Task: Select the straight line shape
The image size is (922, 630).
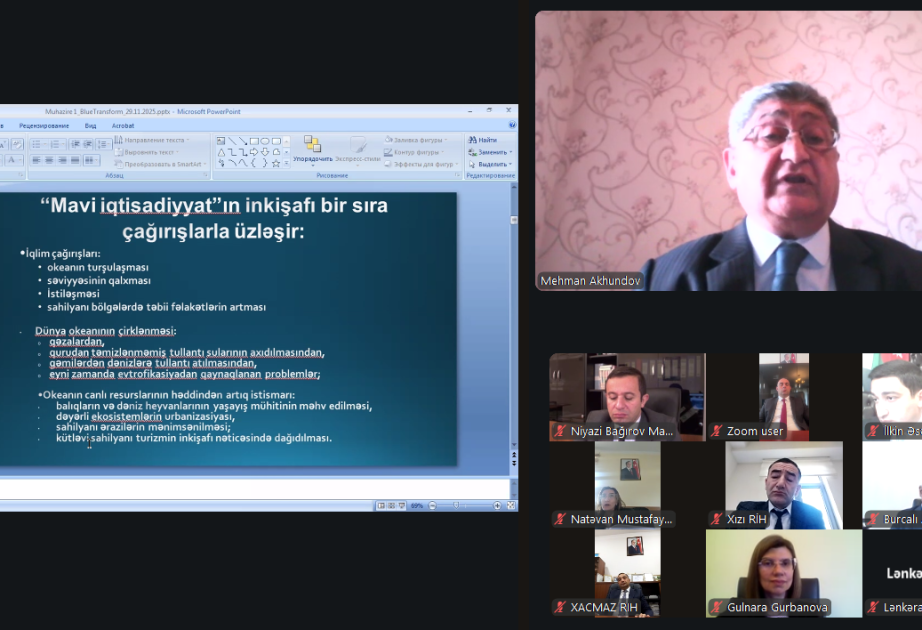Action: pos(232,141)
